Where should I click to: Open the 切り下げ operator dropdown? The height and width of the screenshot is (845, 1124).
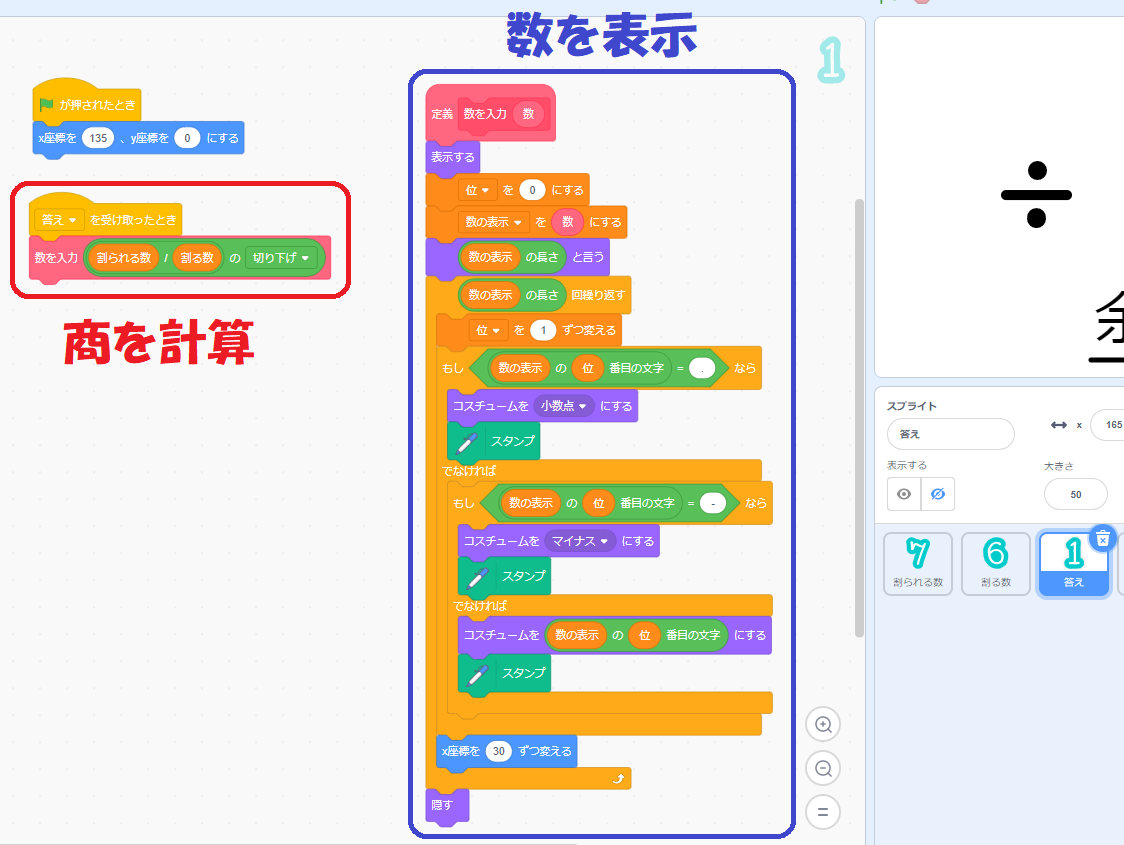click(x=284, y=258)
